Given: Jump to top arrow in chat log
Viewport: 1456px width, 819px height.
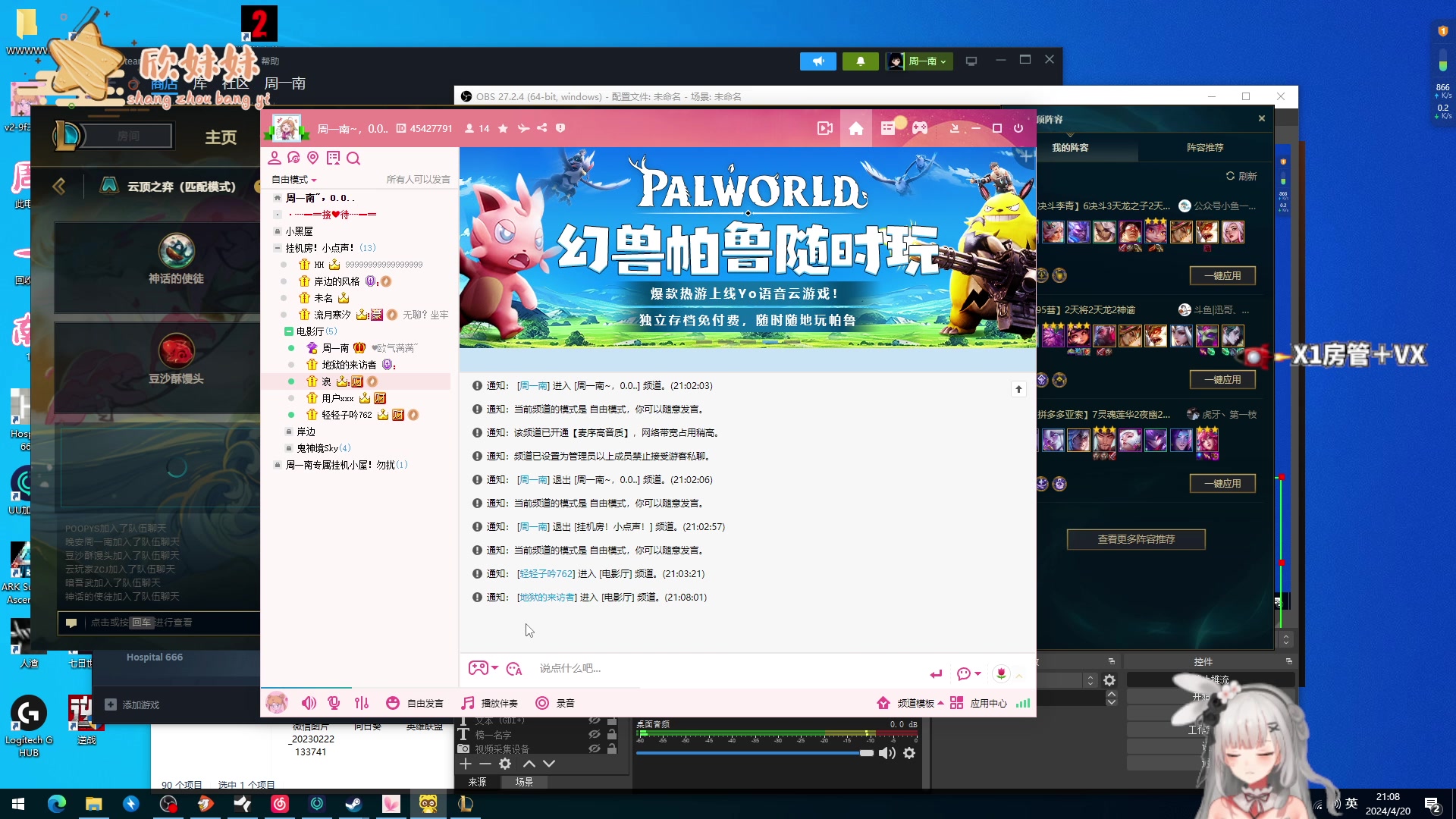Looking at the screenshot, I should [1018, 389].
